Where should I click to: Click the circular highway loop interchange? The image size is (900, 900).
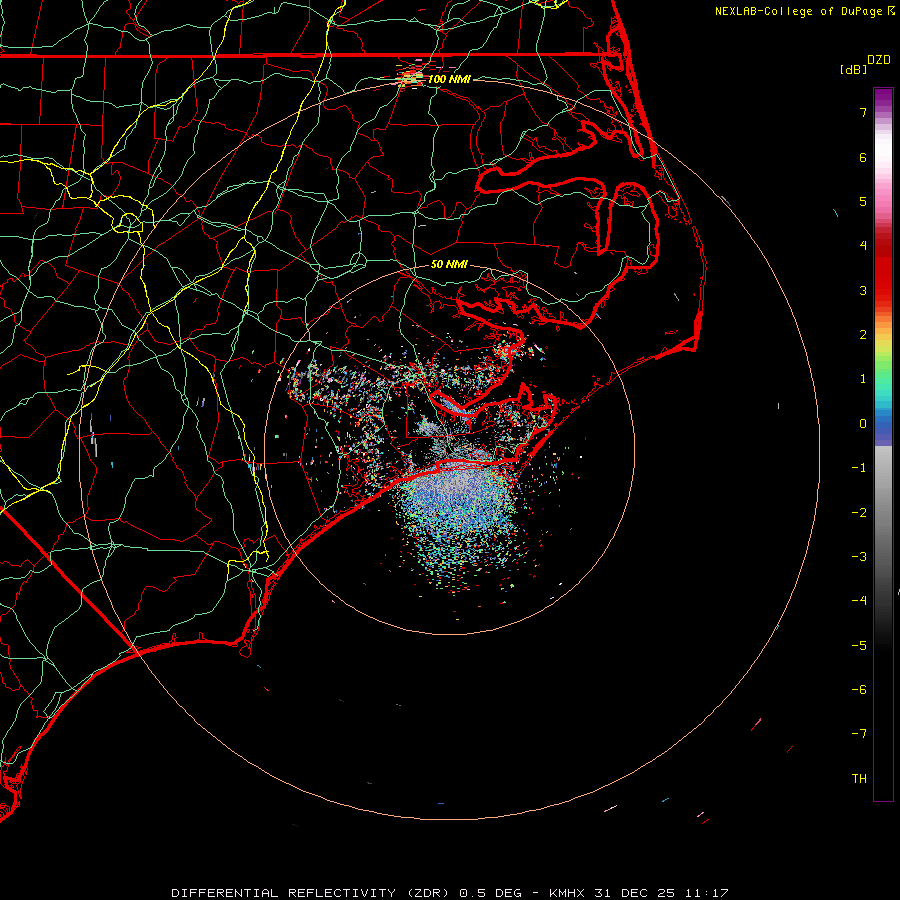coord(129,222)
